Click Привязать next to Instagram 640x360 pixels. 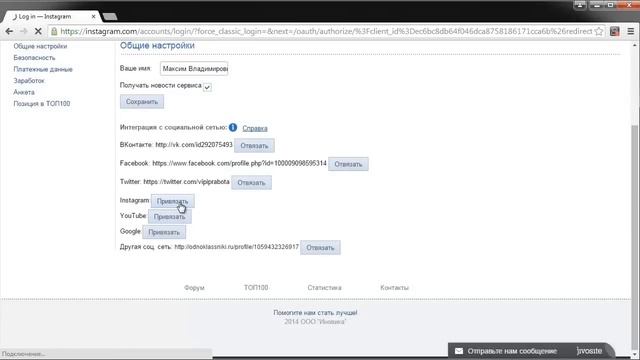pos(172,201)
